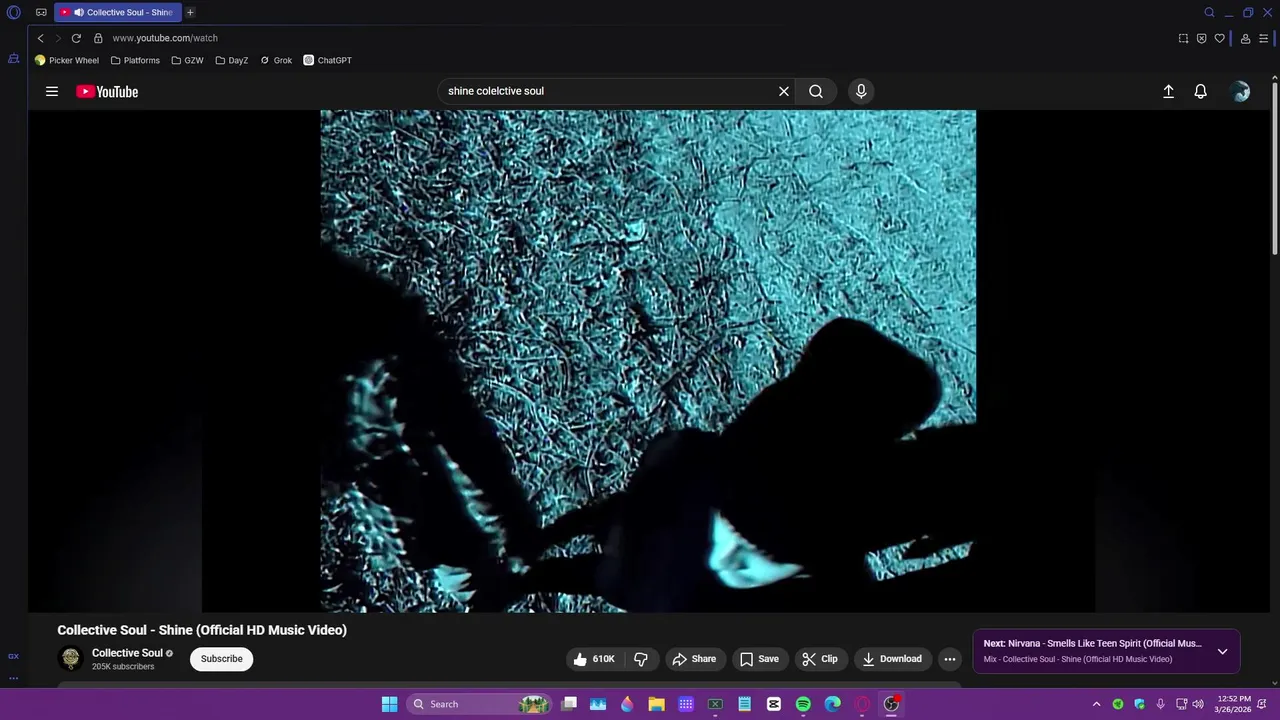Viewport: 1280px width, 720px height.
Task: Open the YouTube upload/create icon
Action: pyautogui.click(x=1168, y=91)
